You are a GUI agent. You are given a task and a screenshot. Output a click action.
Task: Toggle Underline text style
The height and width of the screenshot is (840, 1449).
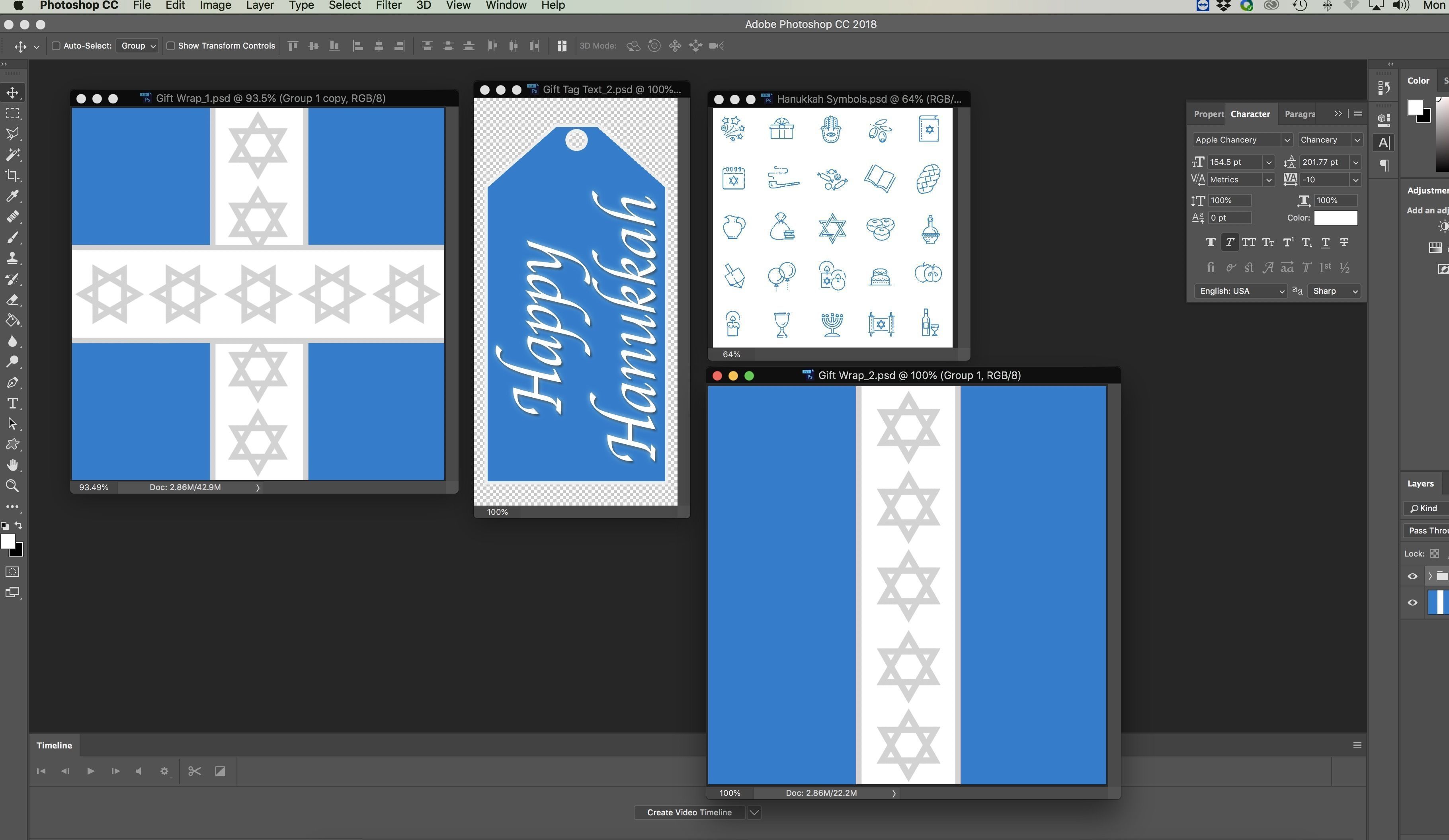click(x=1325, y=242)
